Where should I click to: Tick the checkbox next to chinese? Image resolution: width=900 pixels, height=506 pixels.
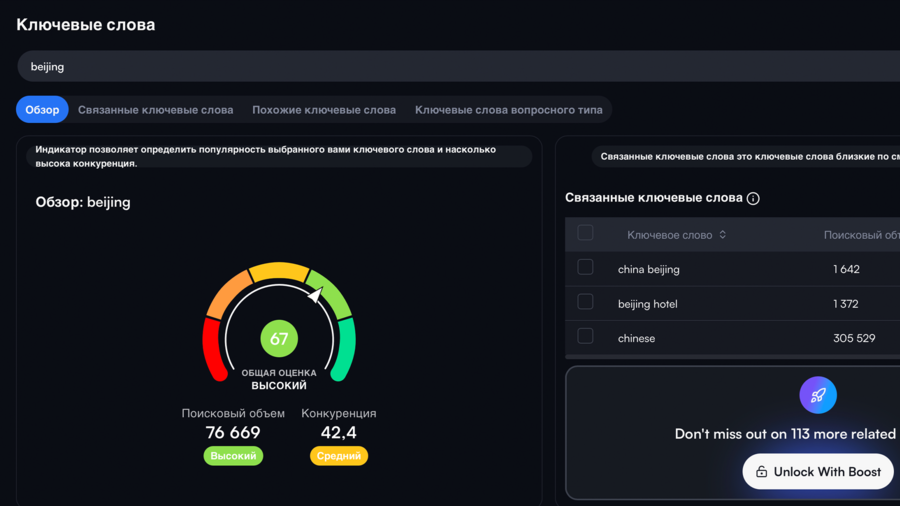pos(585,336)
